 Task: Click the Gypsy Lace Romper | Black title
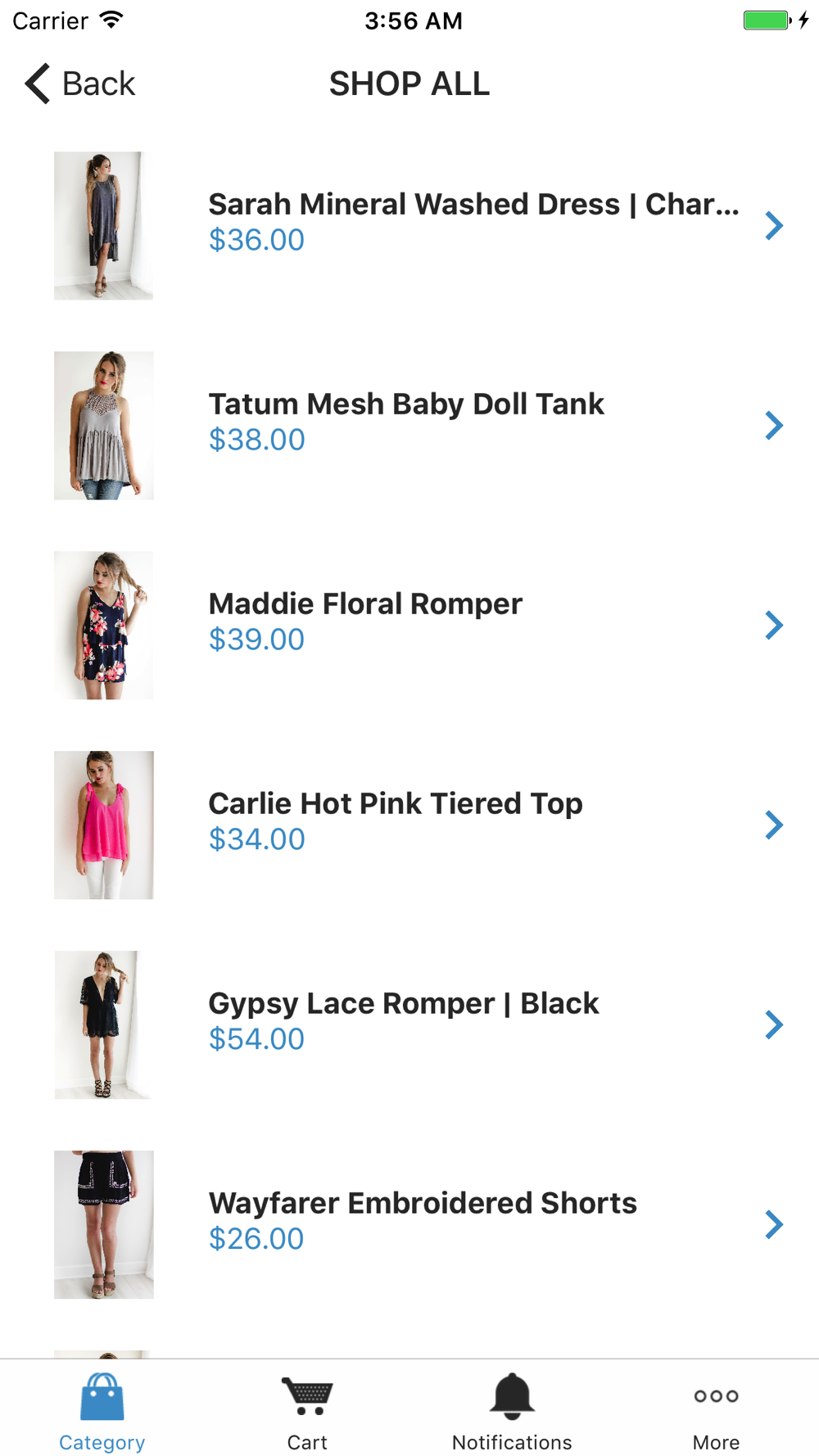click(x=404, y=1003)
